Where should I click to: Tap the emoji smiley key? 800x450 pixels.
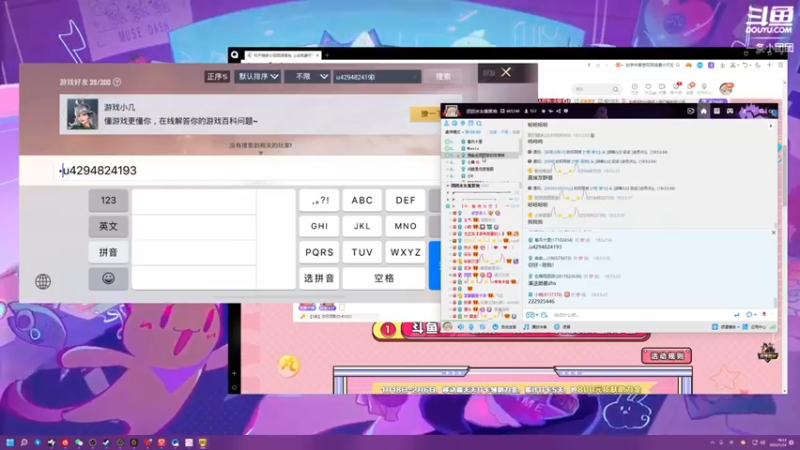[x=108, y=279]
